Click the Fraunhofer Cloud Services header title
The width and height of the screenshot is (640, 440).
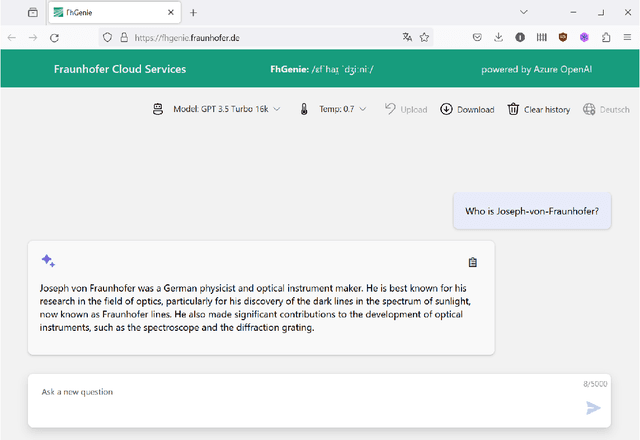click(120, 70)
